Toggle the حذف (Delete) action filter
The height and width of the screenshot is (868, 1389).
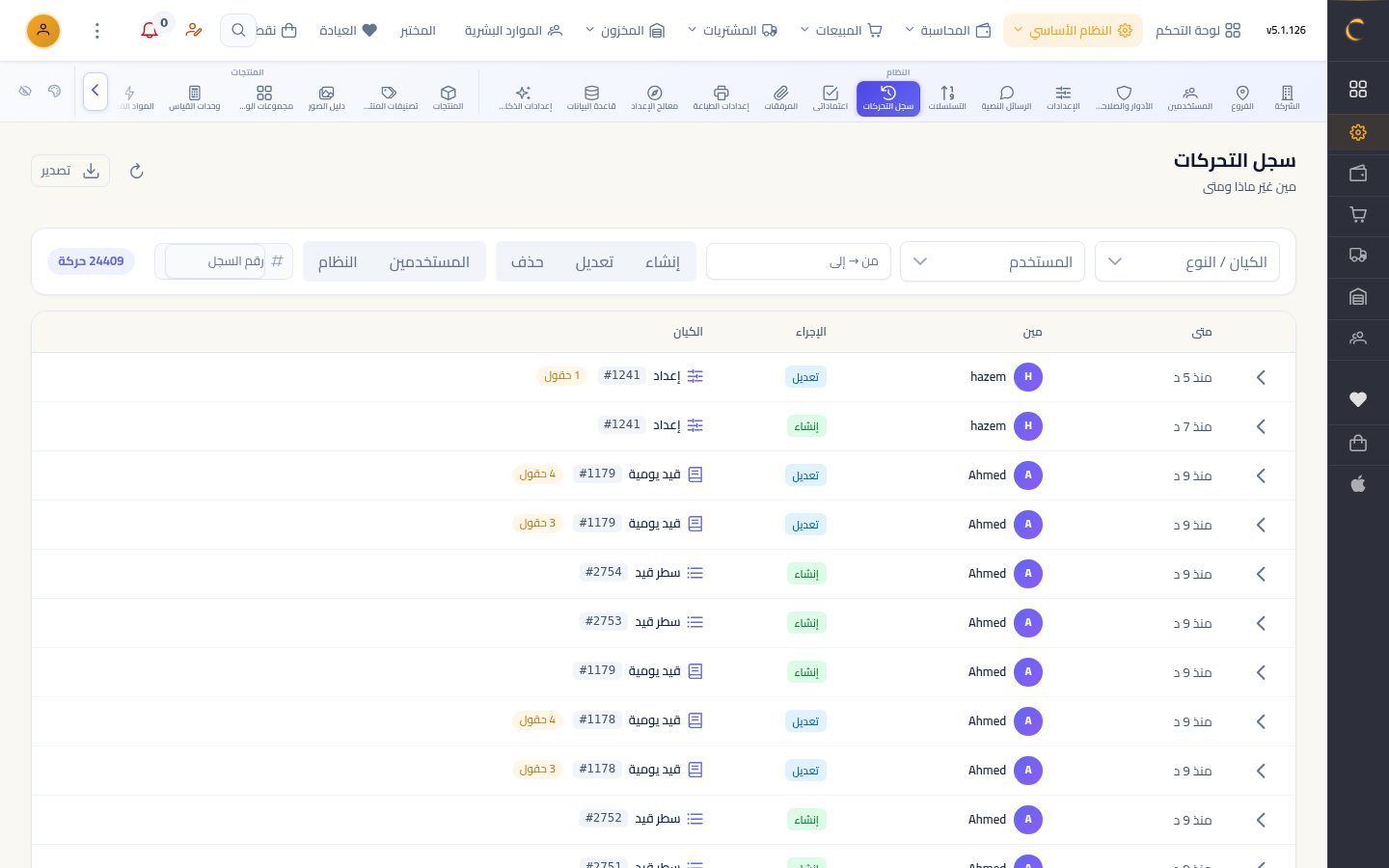pos(528,261)
